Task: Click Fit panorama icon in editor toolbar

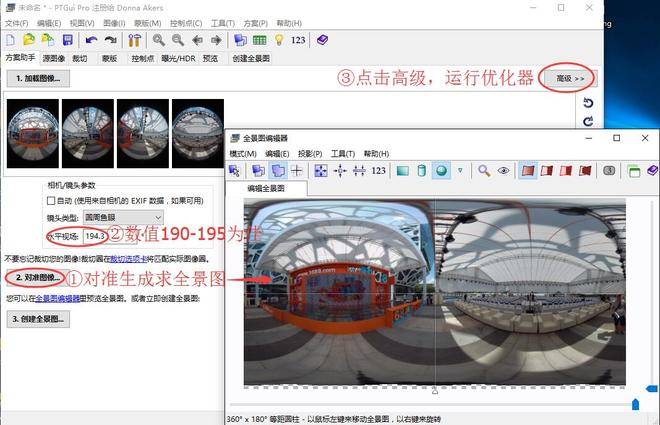Action: click(x=321, y=170)
